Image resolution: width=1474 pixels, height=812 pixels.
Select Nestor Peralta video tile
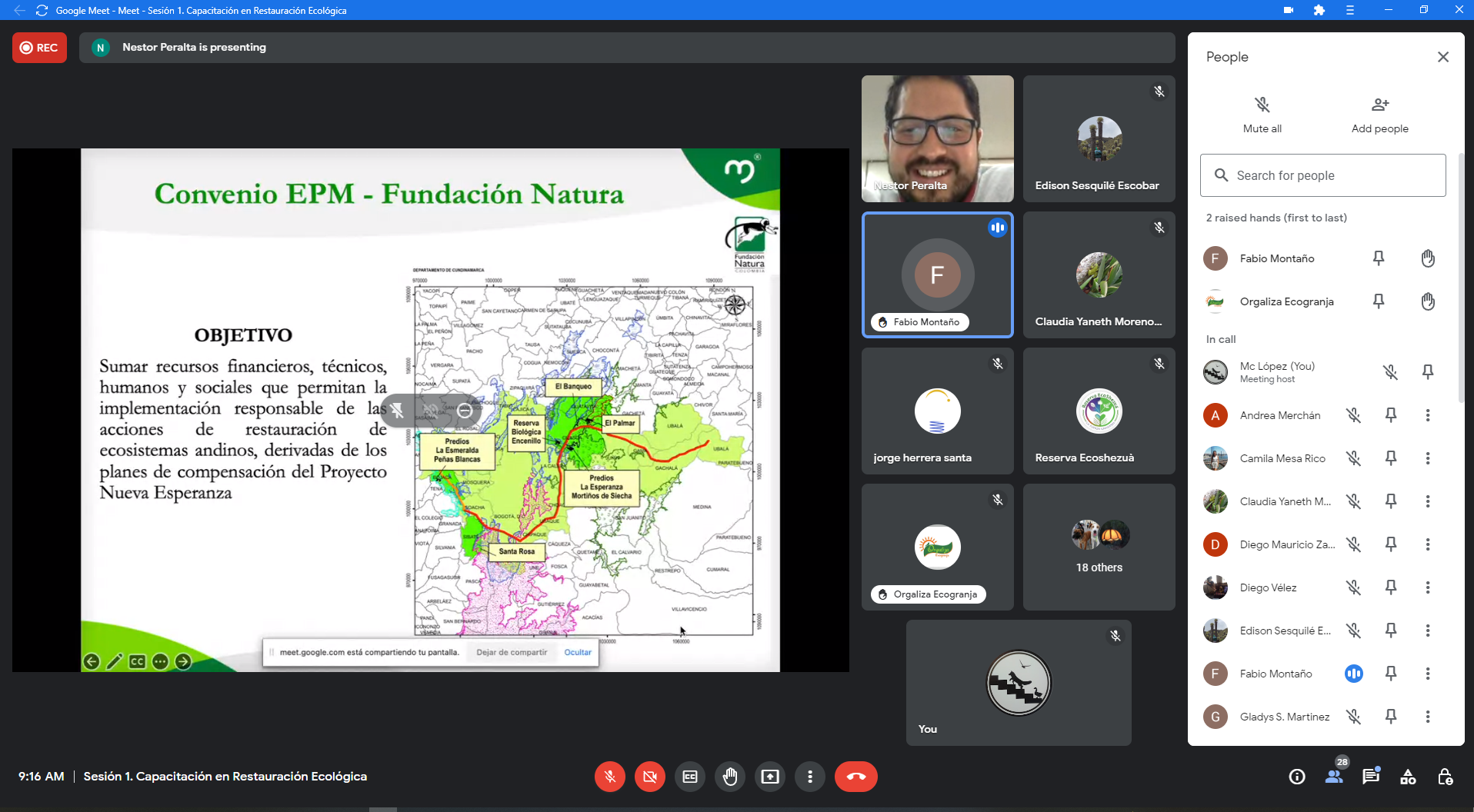pos(938,138)
